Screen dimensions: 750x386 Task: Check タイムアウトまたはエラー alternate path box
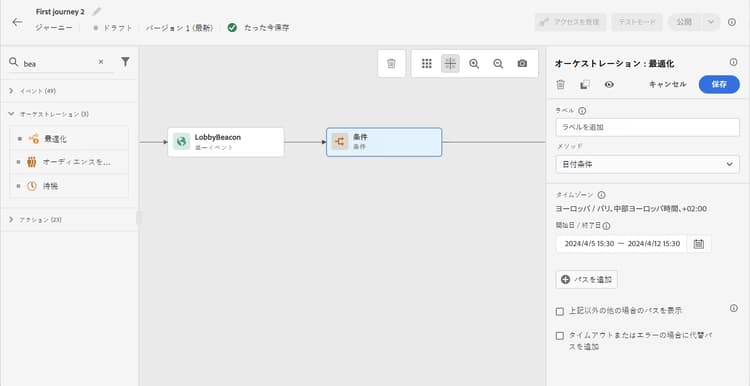tap(560, 336)
